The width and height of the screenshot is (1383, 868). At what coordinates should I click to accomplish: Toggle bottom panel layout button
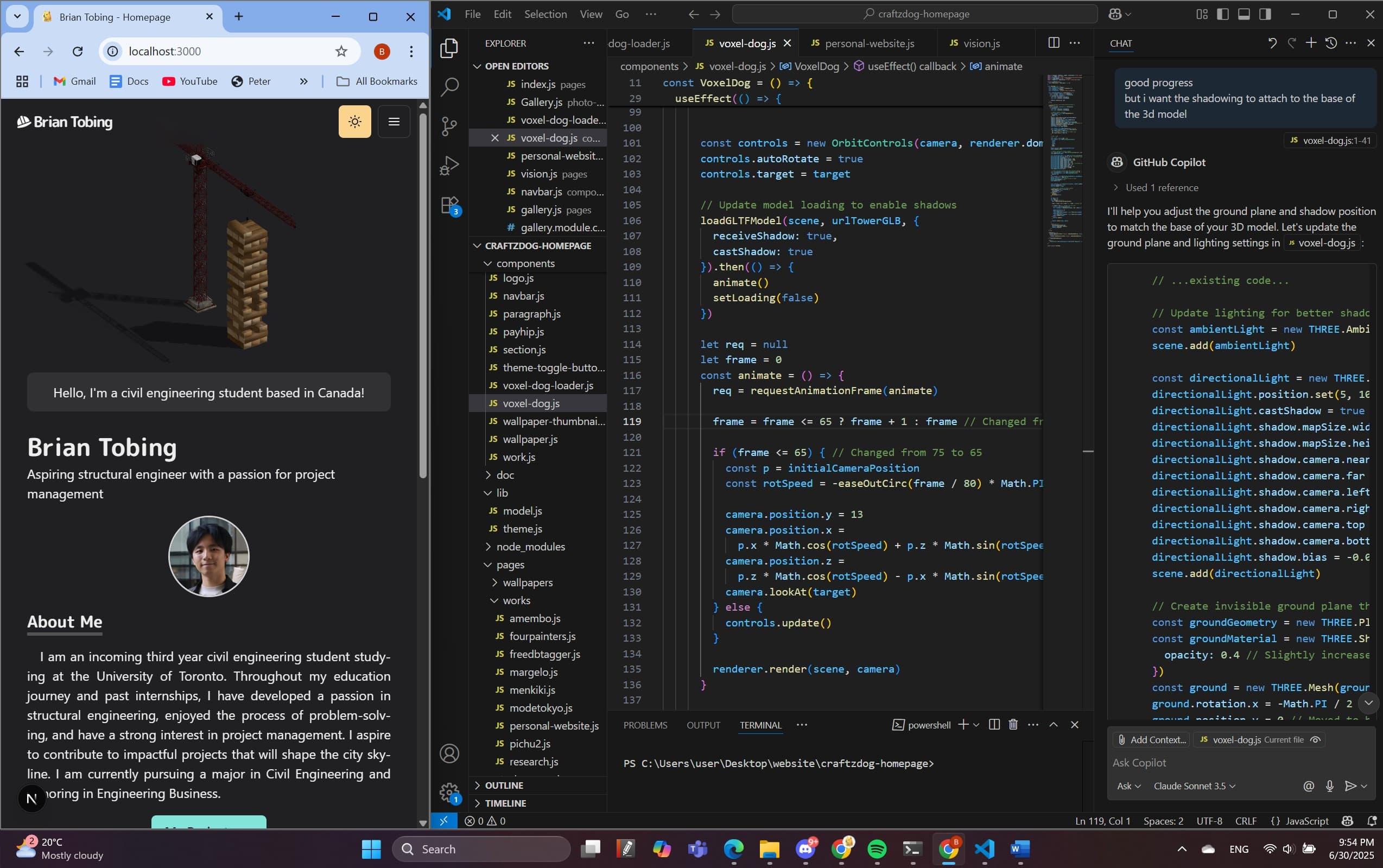click(1244, 14)
